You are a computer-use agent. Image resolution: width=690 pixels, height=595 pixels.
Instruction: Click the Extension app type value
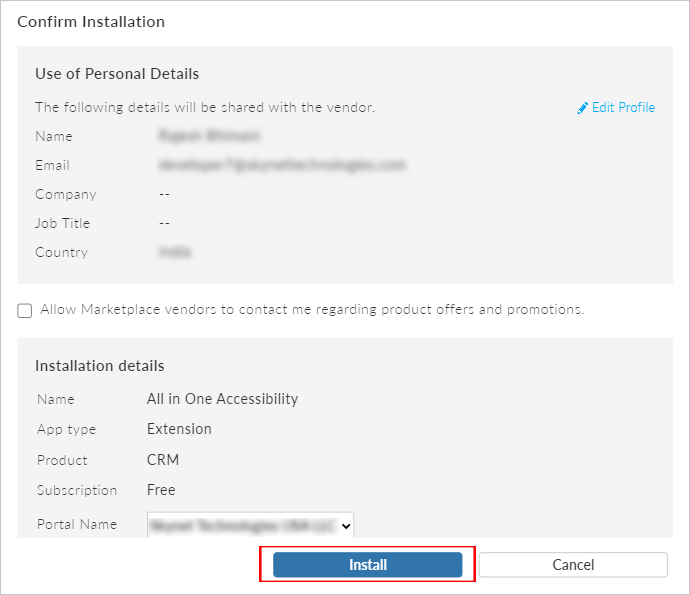[x=179, y=429]
